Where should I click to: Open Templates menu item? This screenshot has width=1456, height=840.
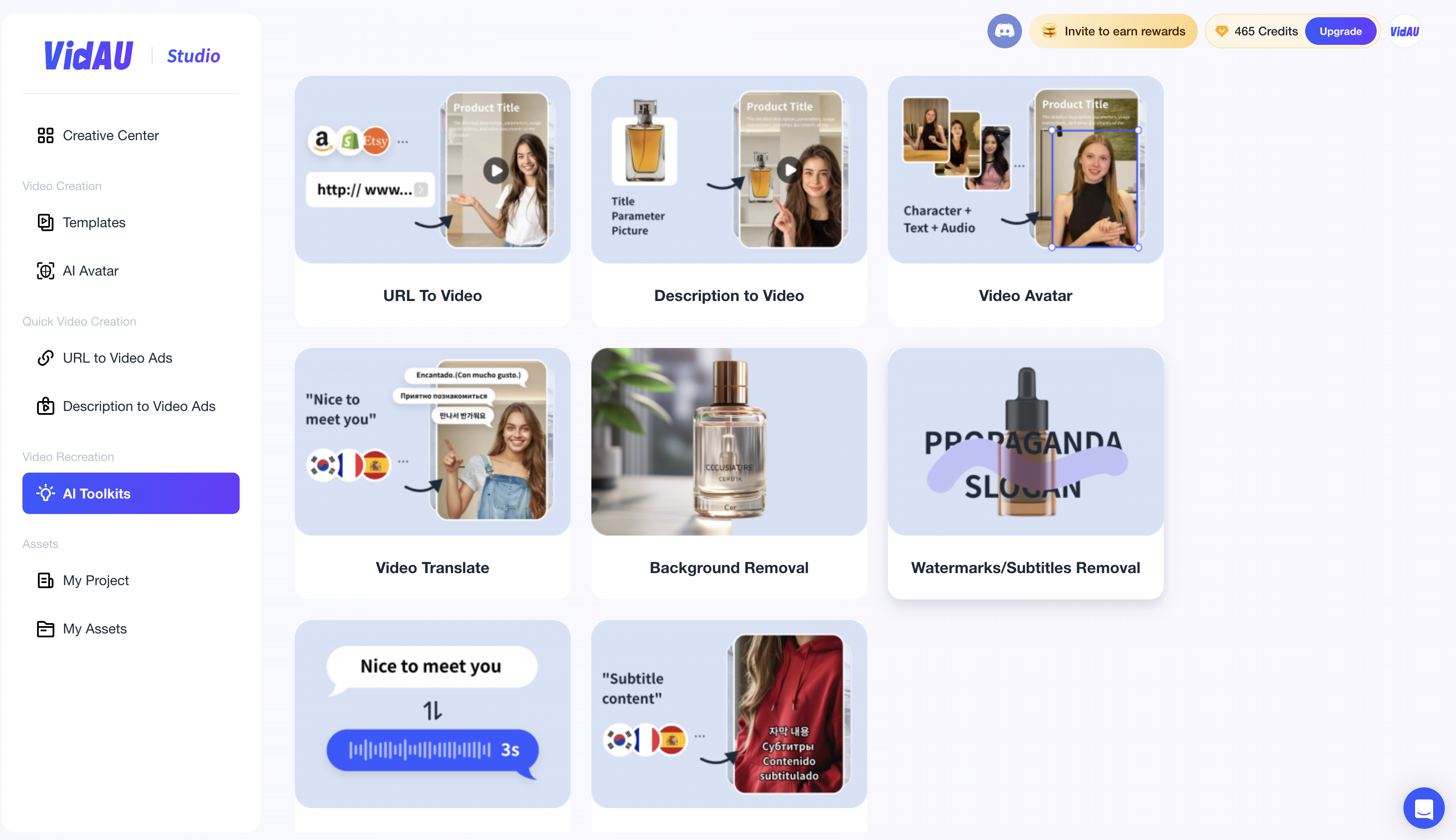(94, 221)
